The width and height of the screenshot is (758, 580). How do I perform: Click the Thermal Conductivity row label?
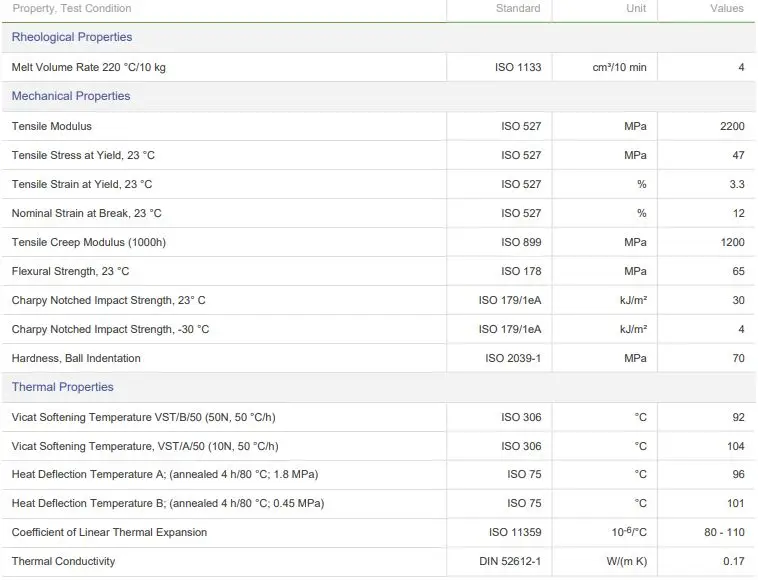[63, 561]
